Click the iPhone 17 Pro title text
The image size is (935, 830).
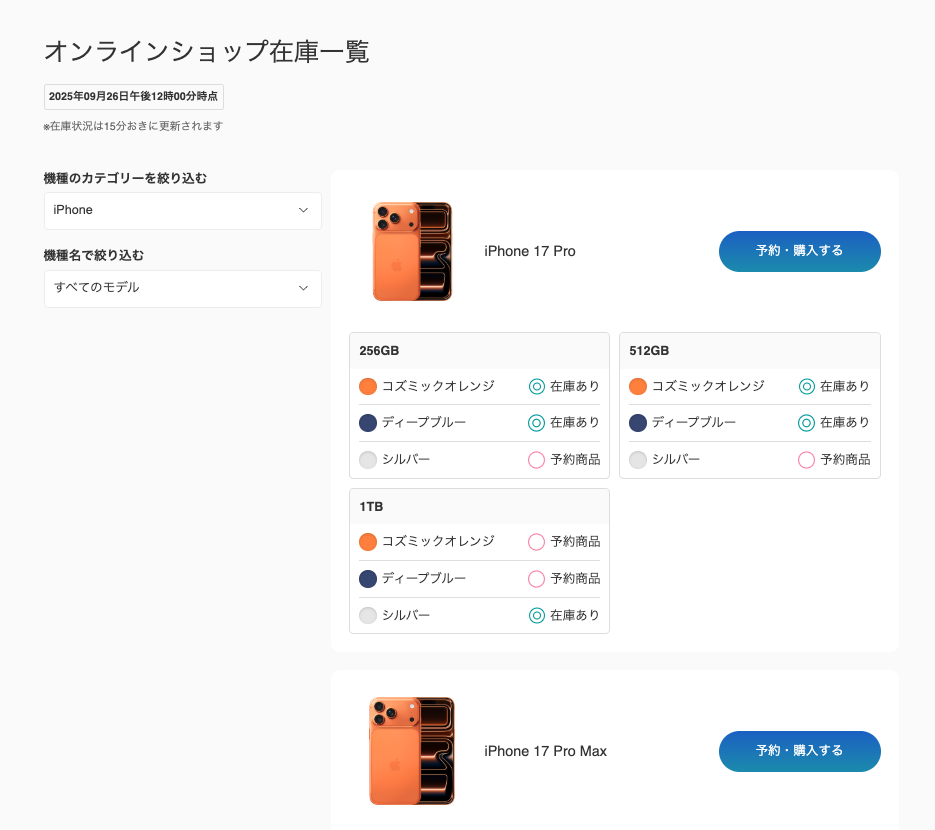tap(530, 251)
